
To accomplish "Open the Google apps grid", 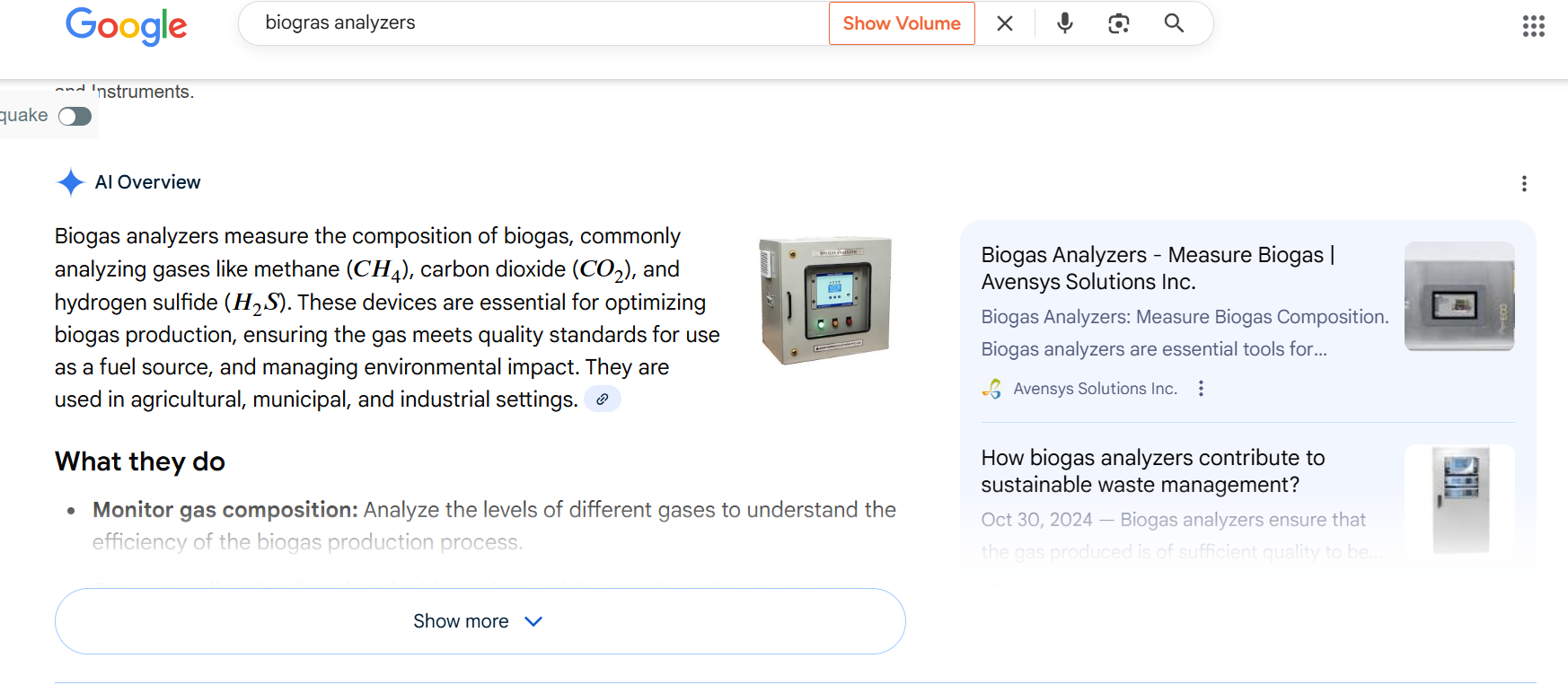I will tap(1533, 26).
